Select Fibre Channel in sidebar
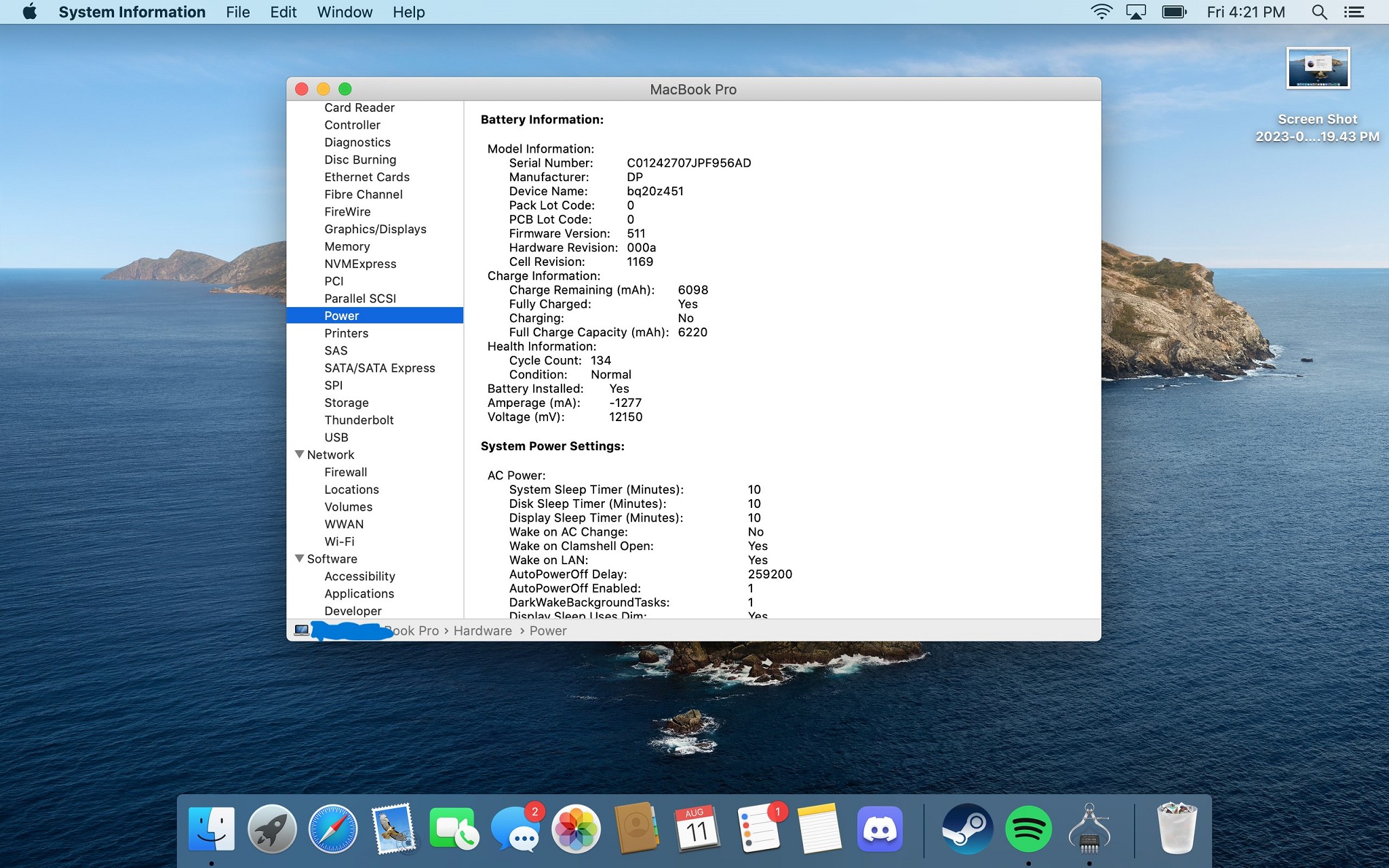Screen dimensions: 1389x868 [364, 195]
